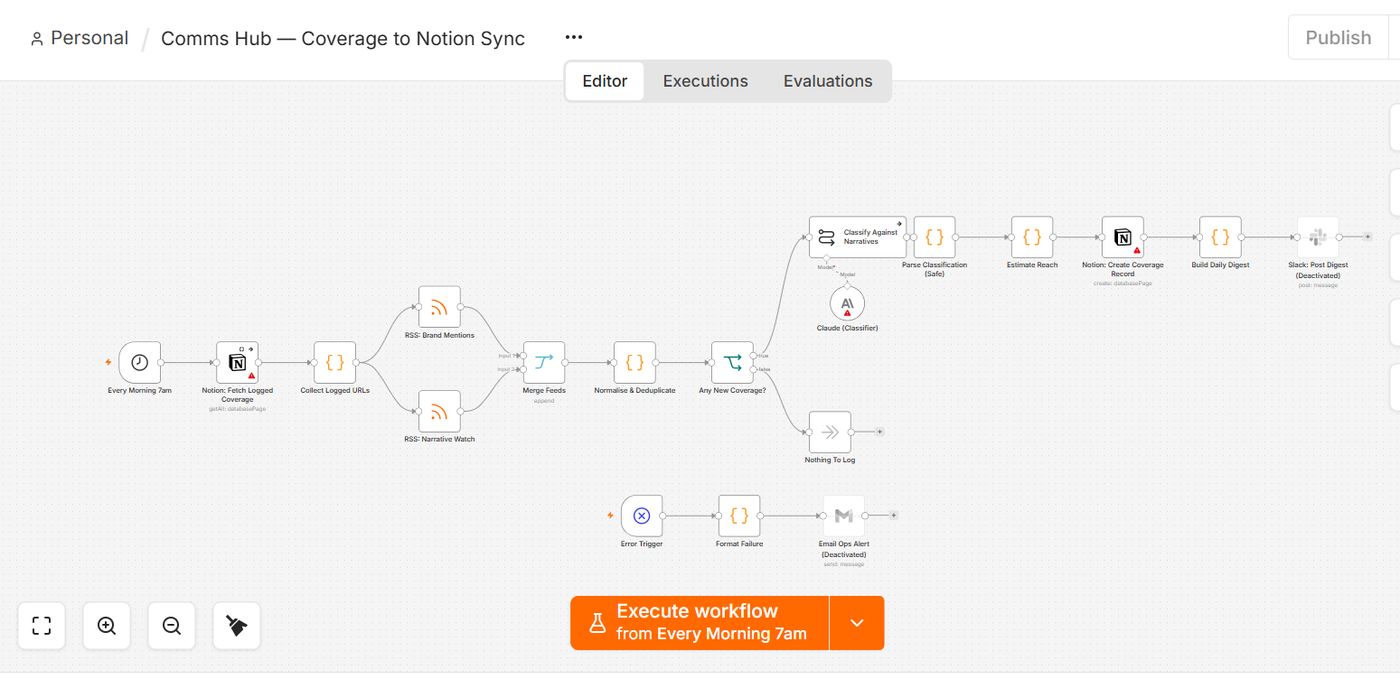Select the RSS: Brand Mentions node
The height and width of the screenshot is (688, 1400).
[x=439, y=307]
